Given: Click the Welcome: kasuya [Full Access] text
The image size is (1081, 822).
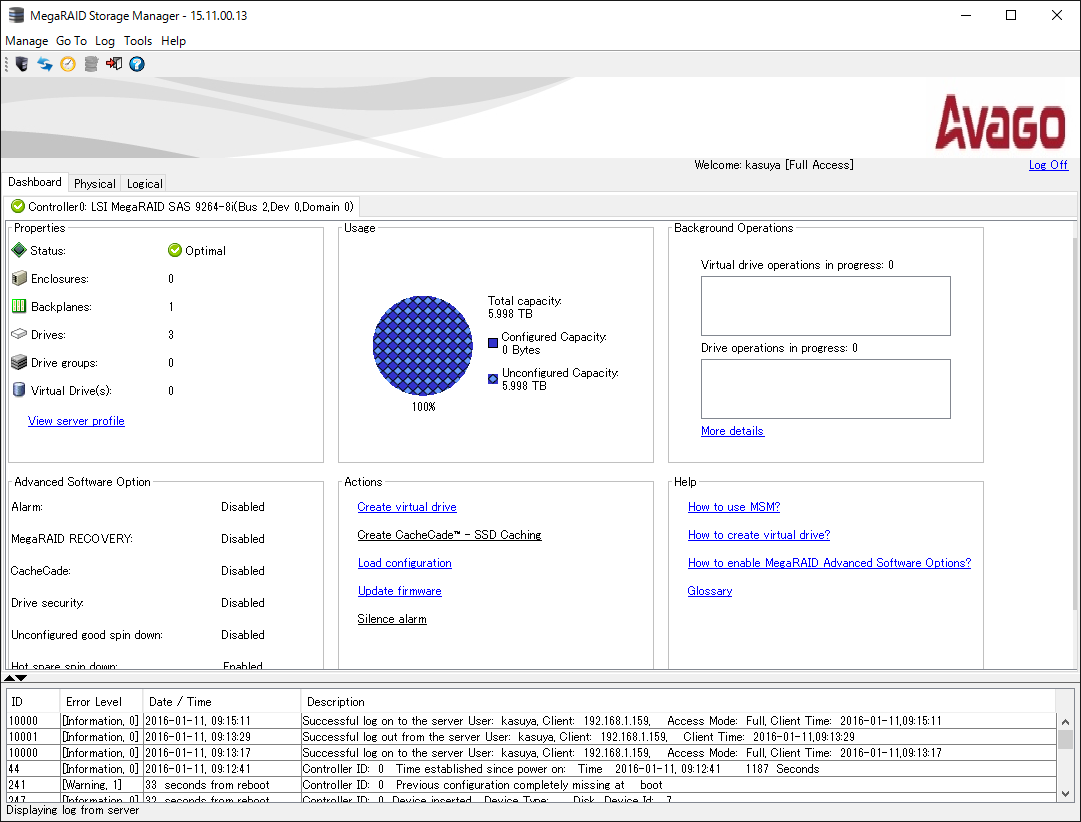Looking at the screenshot, I should coord(774,165).
